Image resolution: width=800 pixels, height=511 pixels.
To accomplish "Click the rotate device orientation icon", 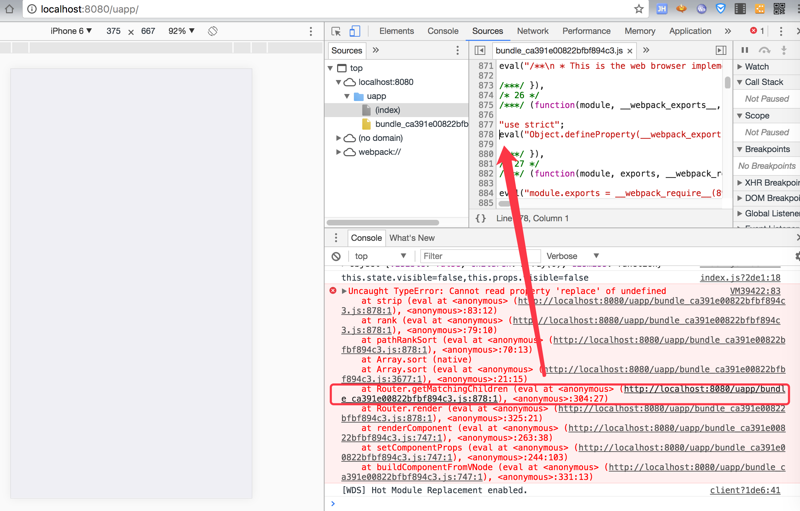I will 213,31.
